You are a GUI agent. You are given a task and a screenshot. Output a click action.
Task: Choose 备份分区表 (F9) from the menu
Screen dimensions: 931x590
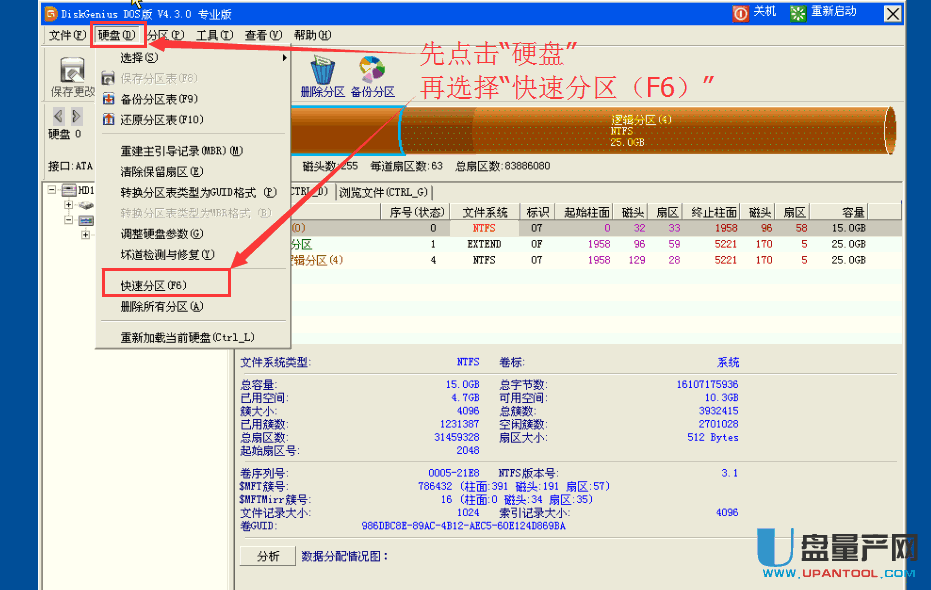tap(160, 99)
